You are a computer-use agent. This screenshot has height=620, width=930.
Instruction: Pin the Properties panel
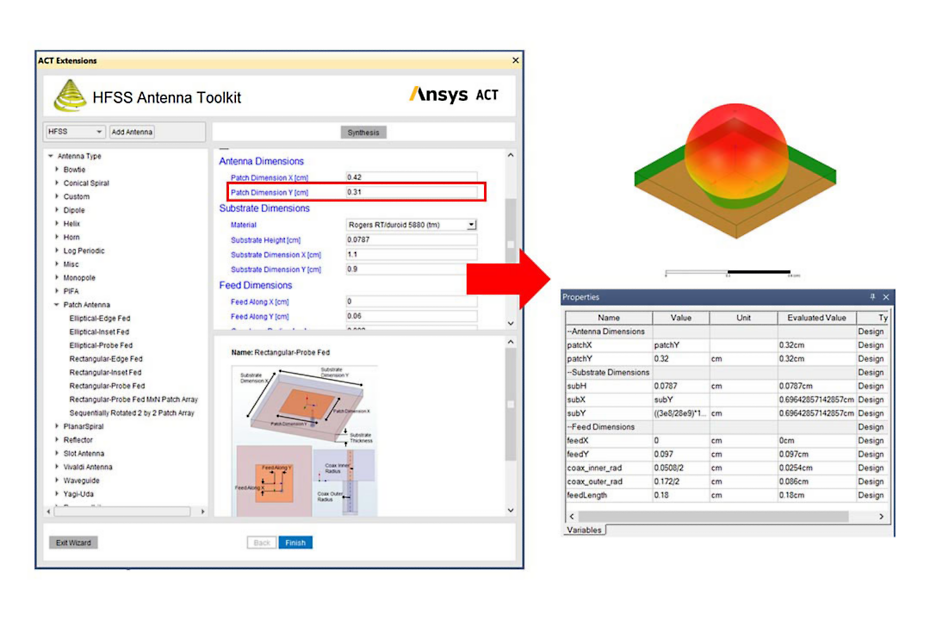tap(872, 297)
